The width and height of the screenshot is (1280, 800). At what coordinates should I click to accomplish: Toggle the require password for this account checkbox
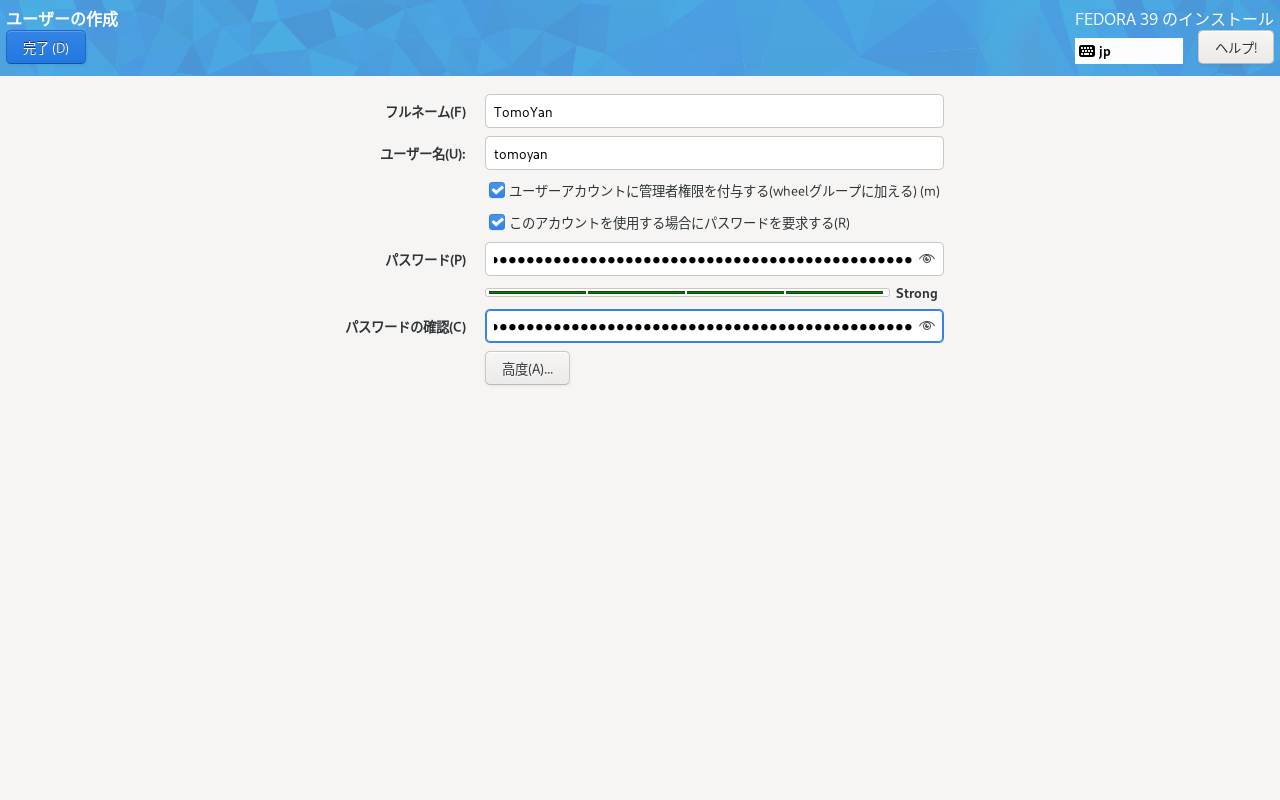tap(497, 222)
